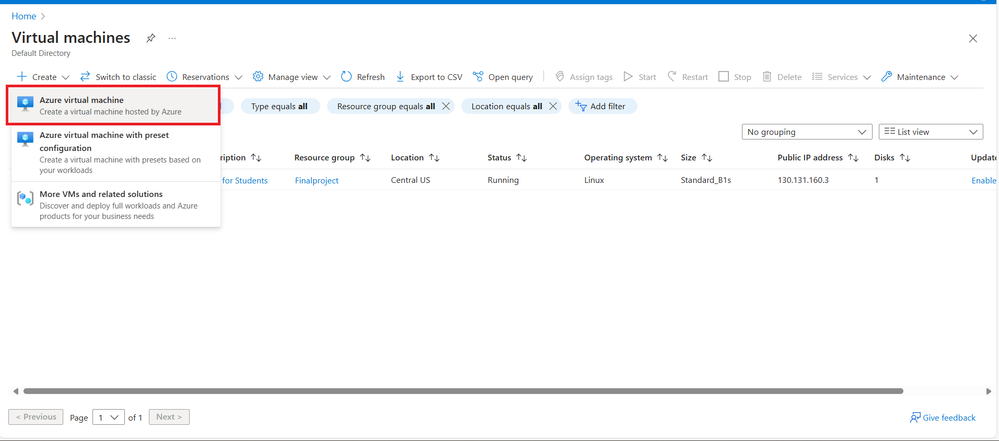Click the Previous page button
The image size is (999, 441).
(x=36, y=417)
